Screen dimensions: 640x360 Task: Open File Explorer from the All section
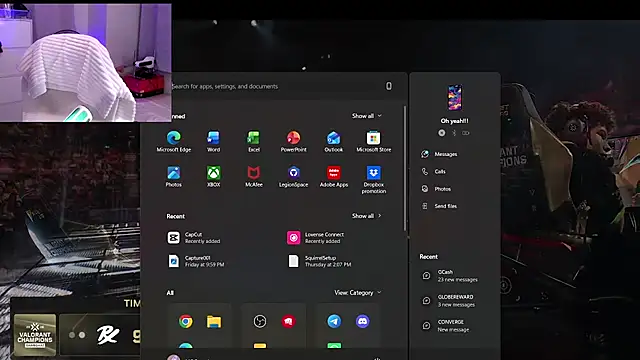[214, 322]
